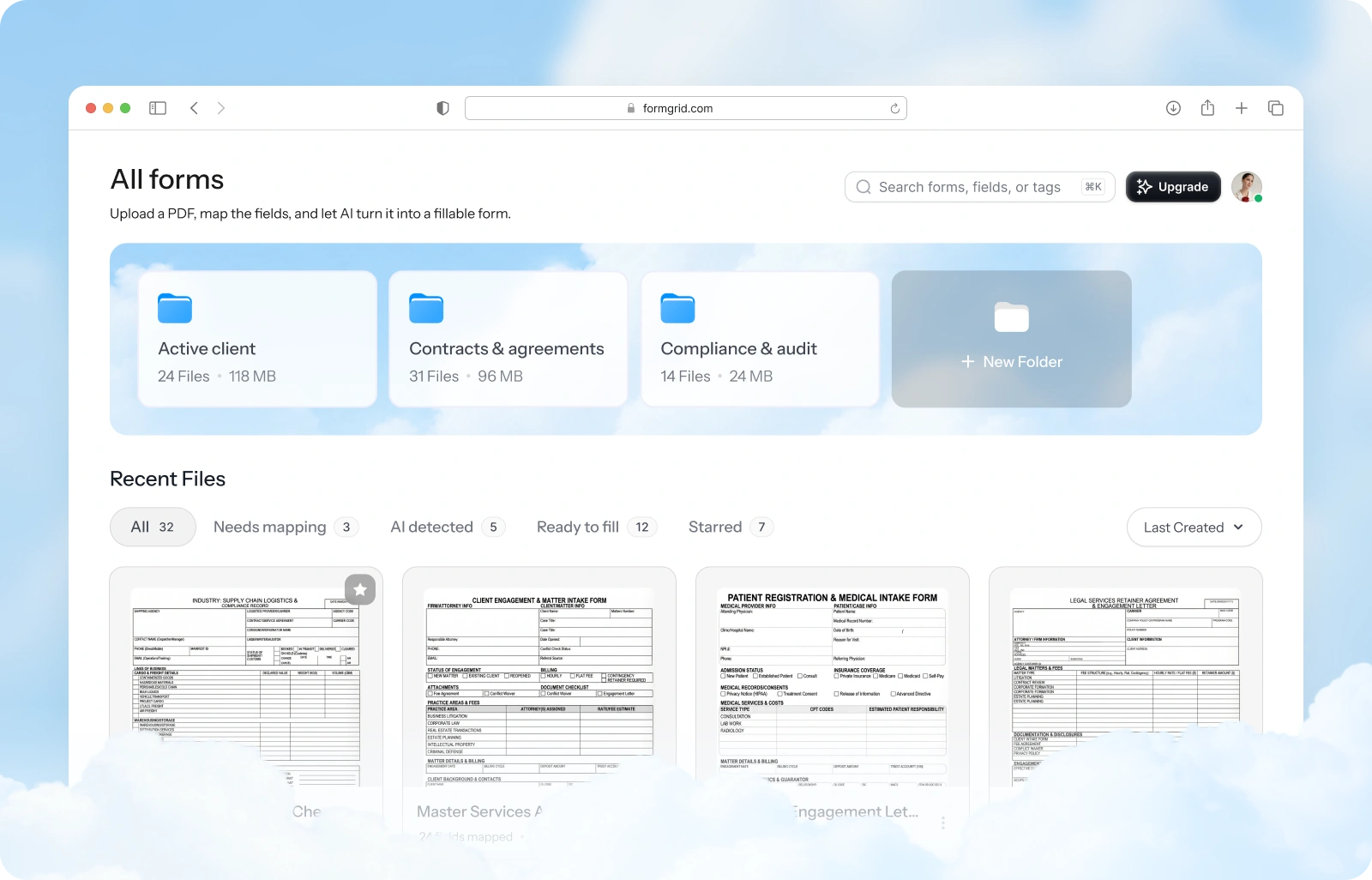1372x880 pixels.
Task: Open the privacy shield icon
Action: point(442,108)
